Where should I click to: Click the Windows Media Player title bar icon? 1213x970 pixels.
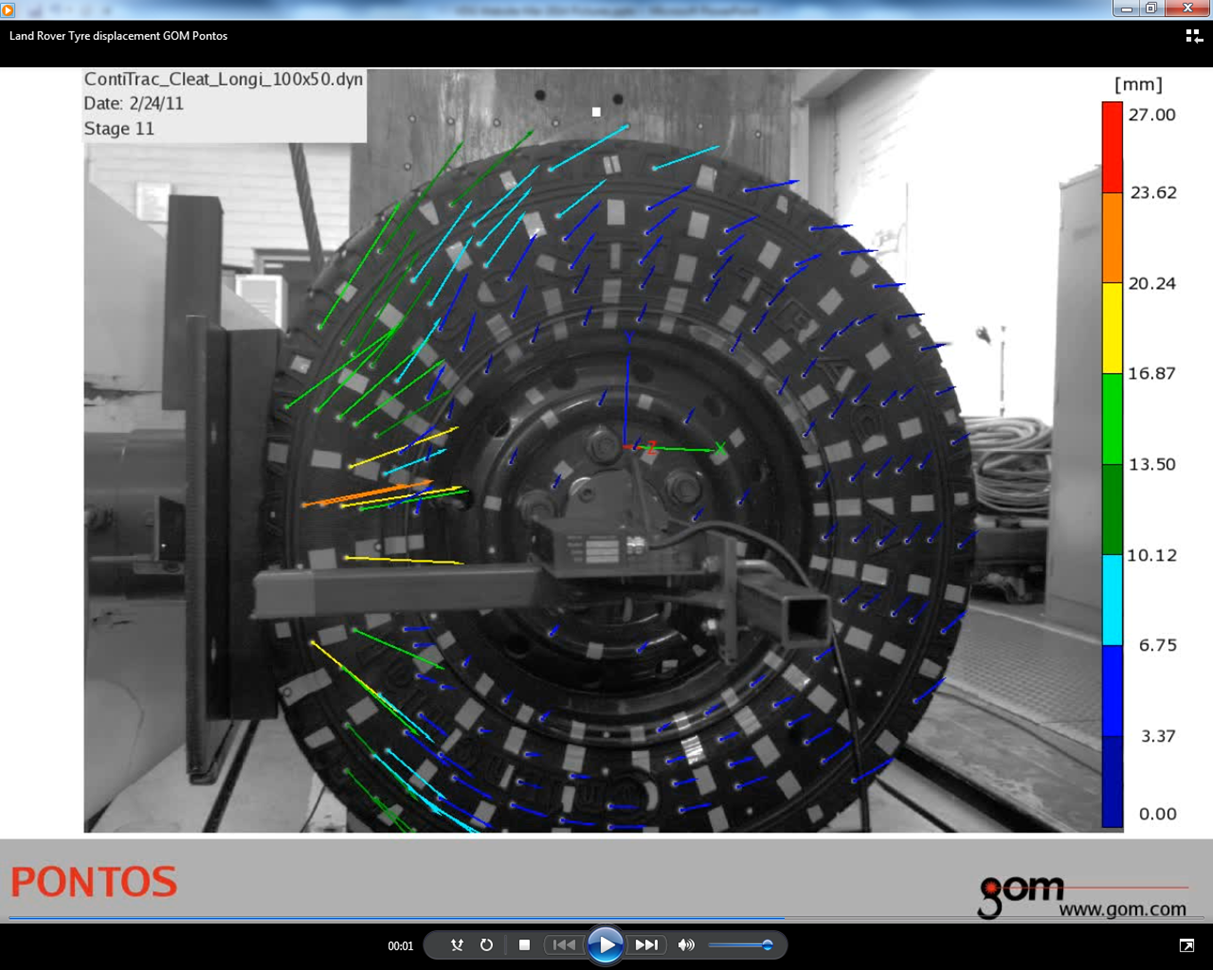pyautogui.click(x=8, y=9)
